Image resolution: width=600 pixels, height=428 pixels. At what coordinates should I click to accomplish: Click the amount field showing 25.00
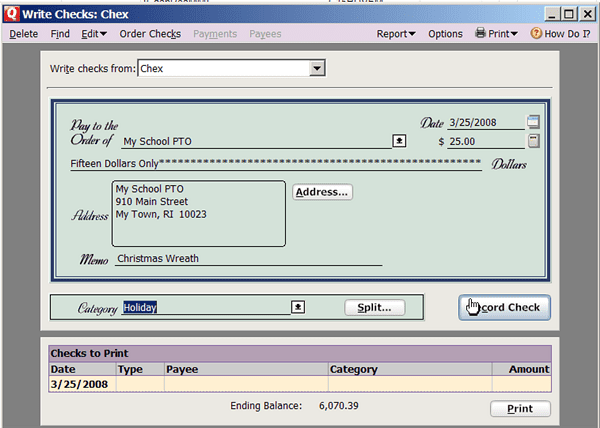486,142
